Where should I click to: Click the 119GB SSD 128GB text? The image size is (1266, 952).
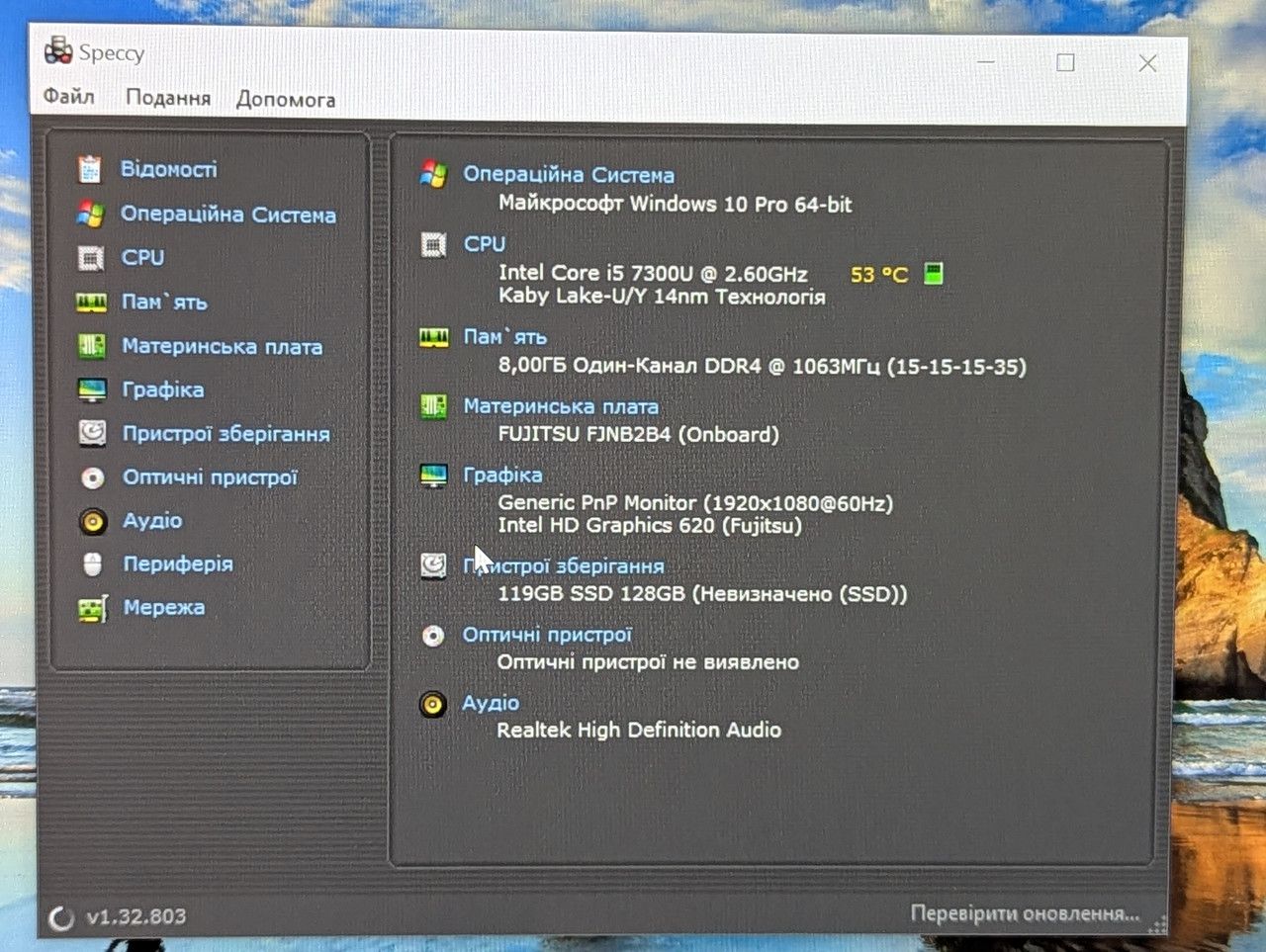coord(702,594)
